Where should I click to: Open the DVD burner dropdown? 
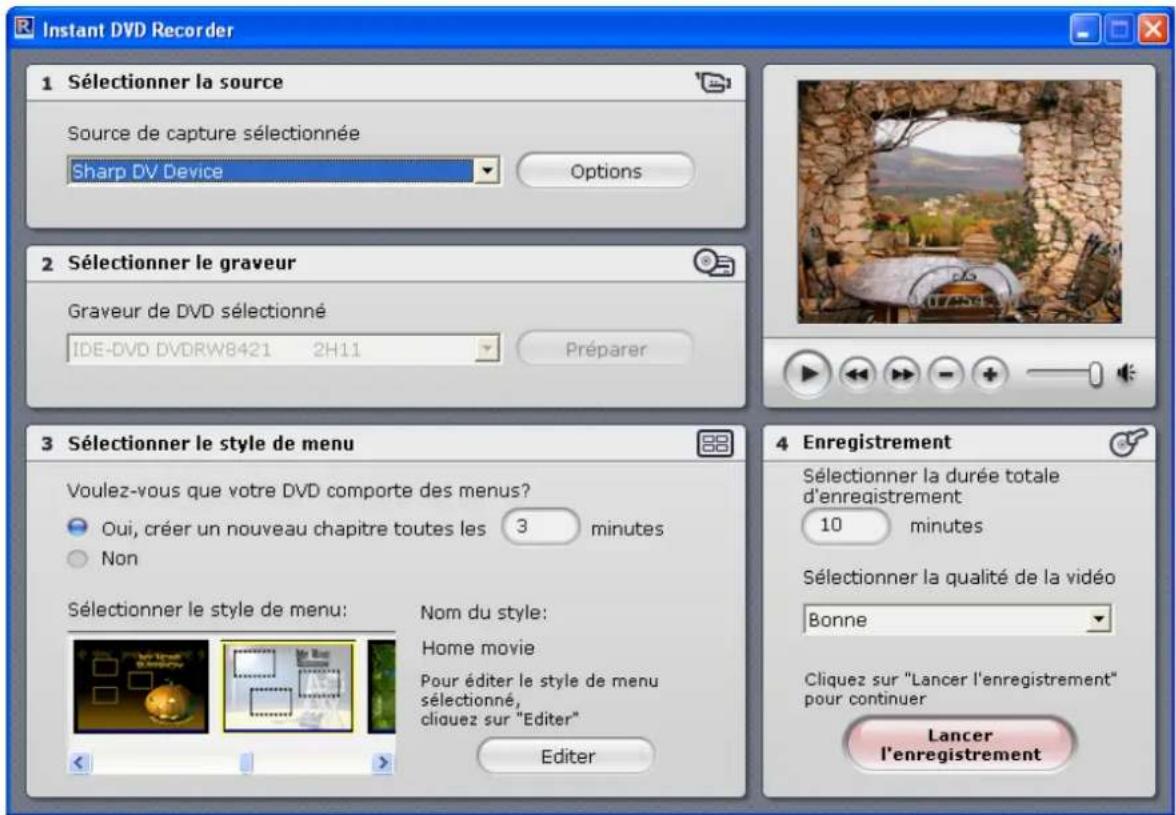tap(487, 349)
